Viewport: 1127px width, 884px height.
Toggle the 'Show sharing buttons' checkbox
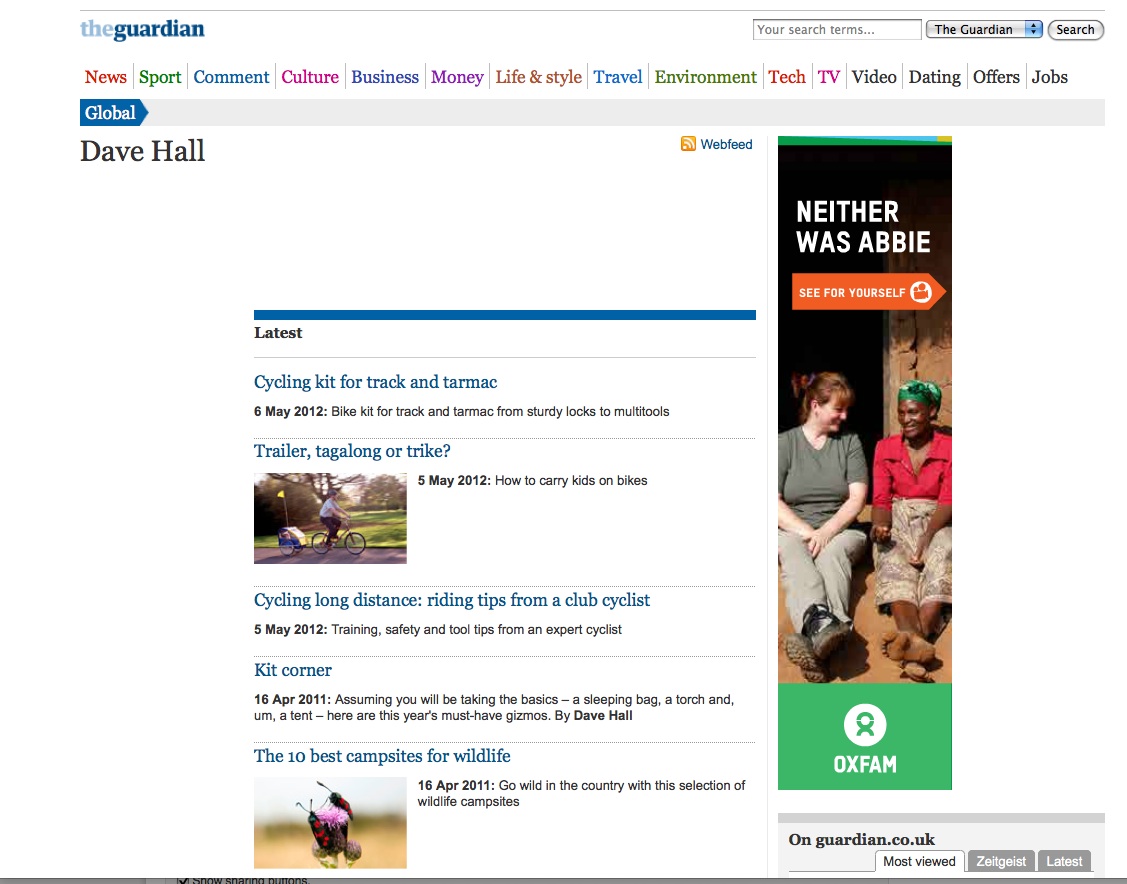tap(182, 879)
